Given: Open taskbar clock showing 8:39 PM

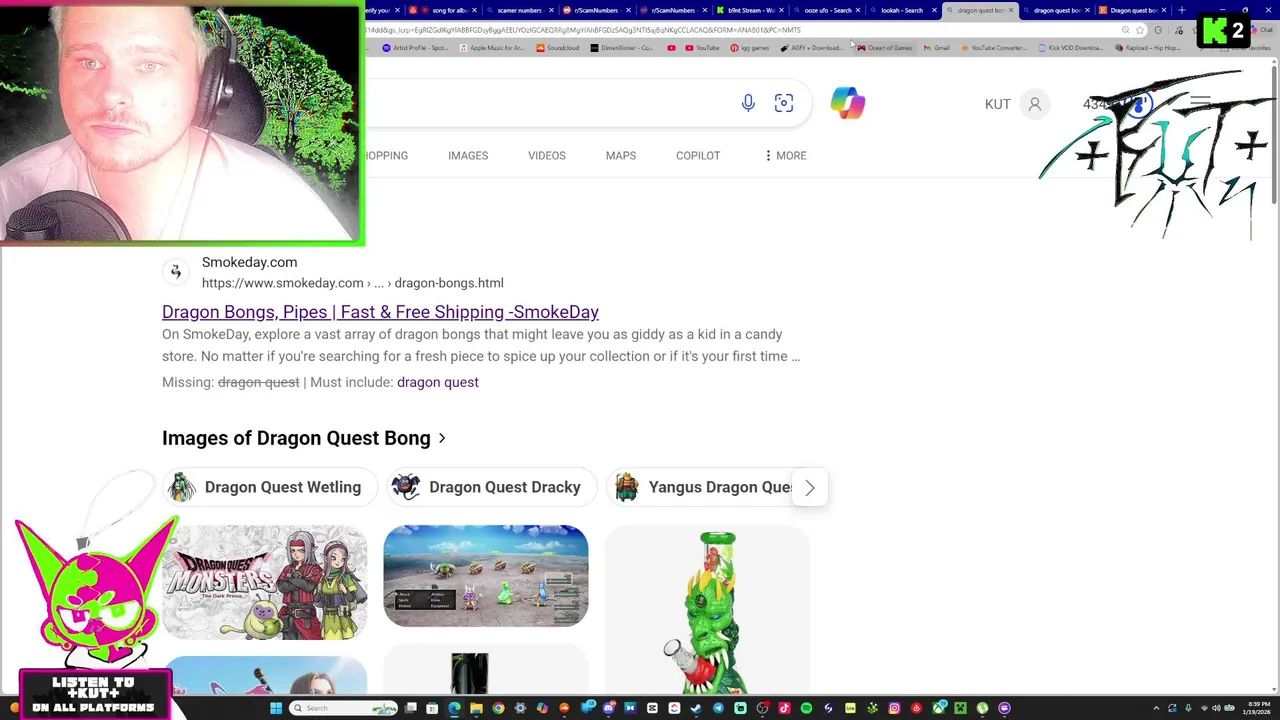Looking at the screenshot, I should pyautogui.click(x=1257, y=708).
